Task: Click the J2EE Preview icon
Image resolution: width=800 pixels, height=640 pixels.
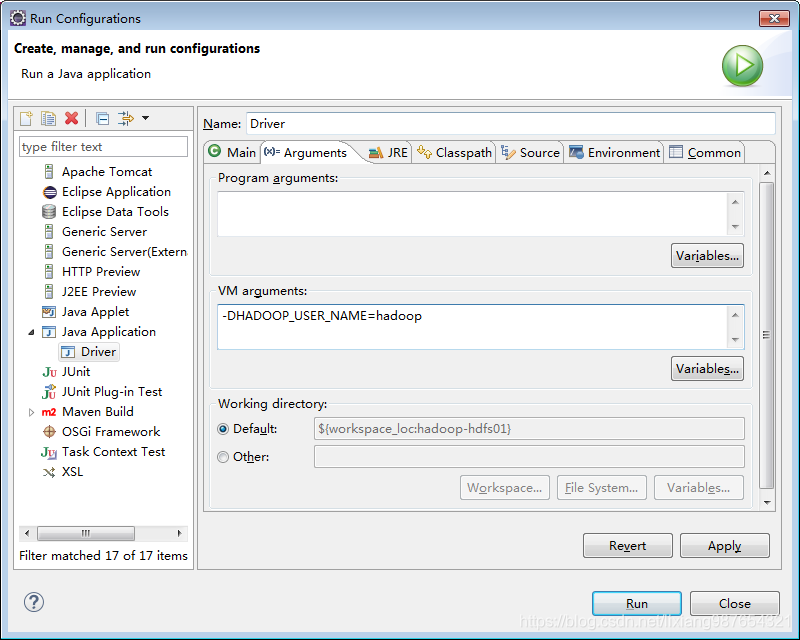Action: point(49,291)
